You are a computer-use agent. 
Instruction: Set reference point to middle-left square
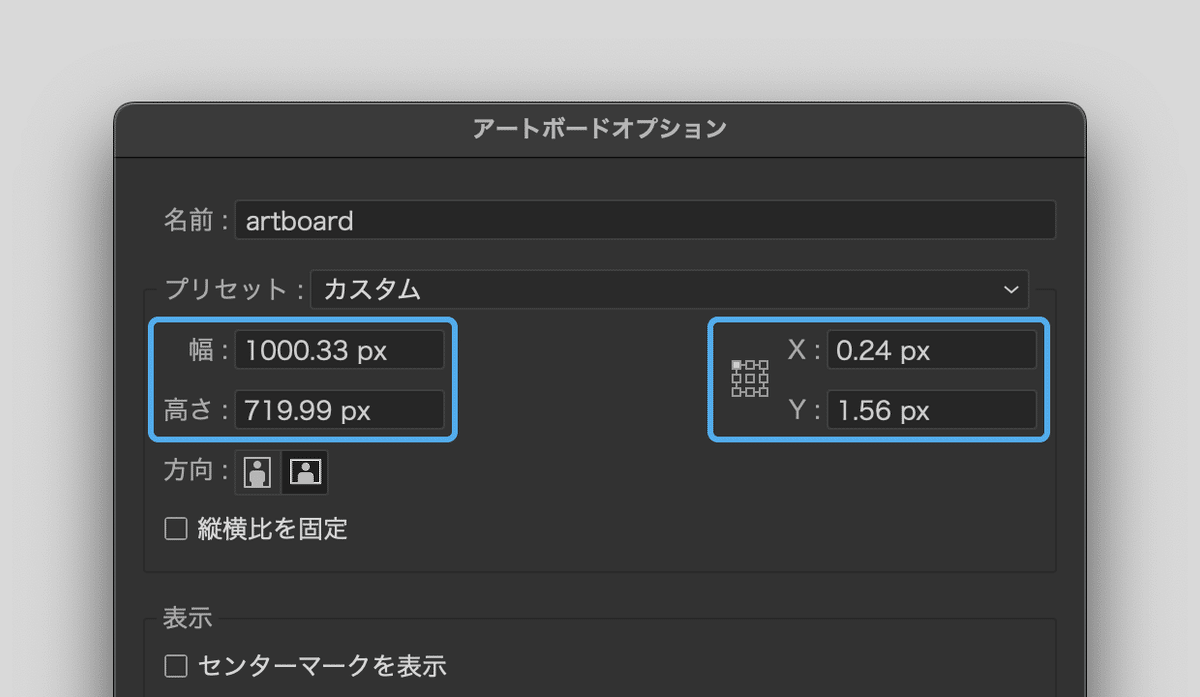point(737,379)
